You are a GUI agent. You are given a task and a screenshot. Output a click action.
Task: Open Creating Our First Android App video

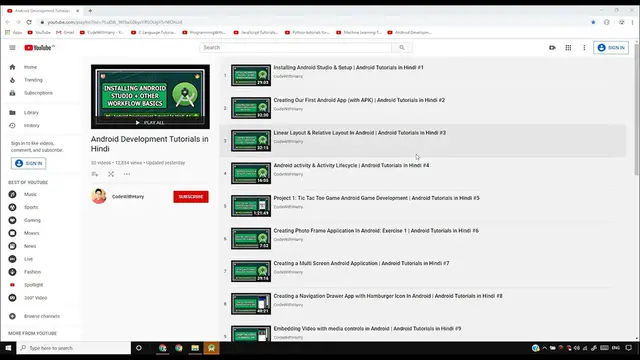click(x=359, y=100)
